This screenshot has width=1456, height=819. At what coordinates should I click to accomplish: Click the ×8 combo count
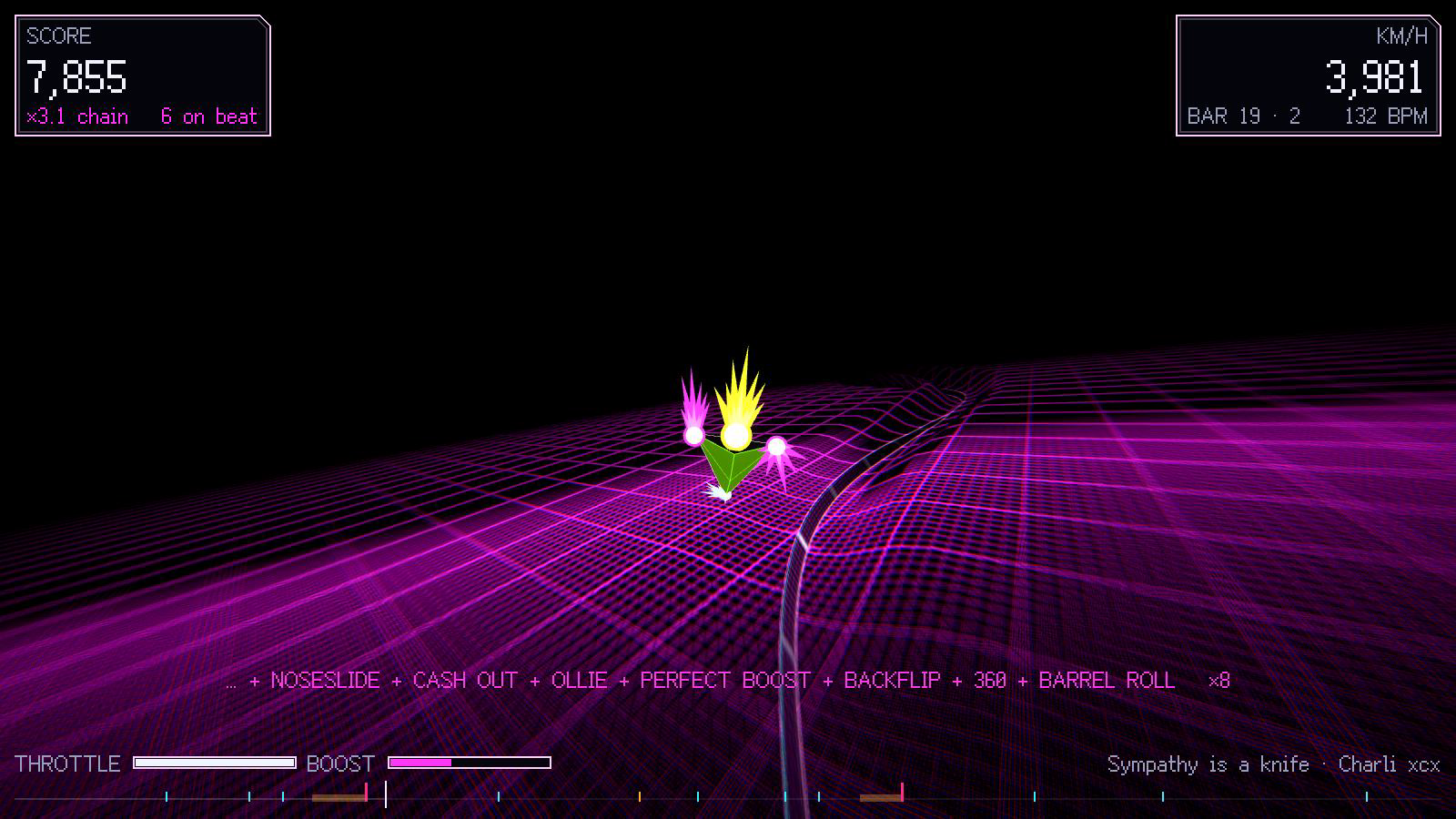coord(1219,681)
